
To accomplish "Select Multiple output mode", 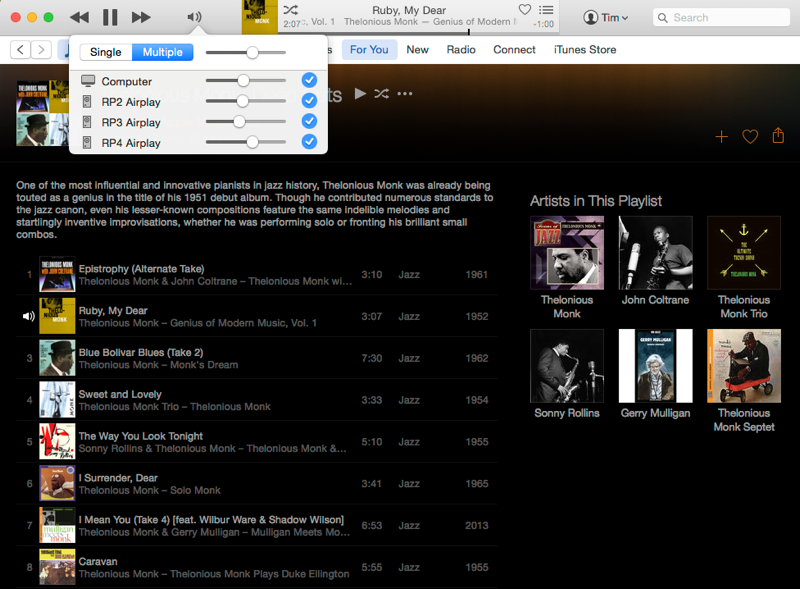I will coord(162,52).
